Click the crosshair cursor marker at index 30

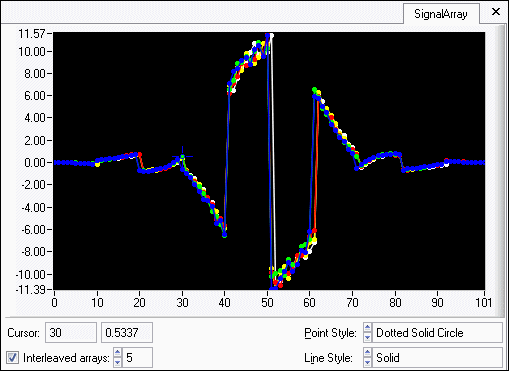182,156
